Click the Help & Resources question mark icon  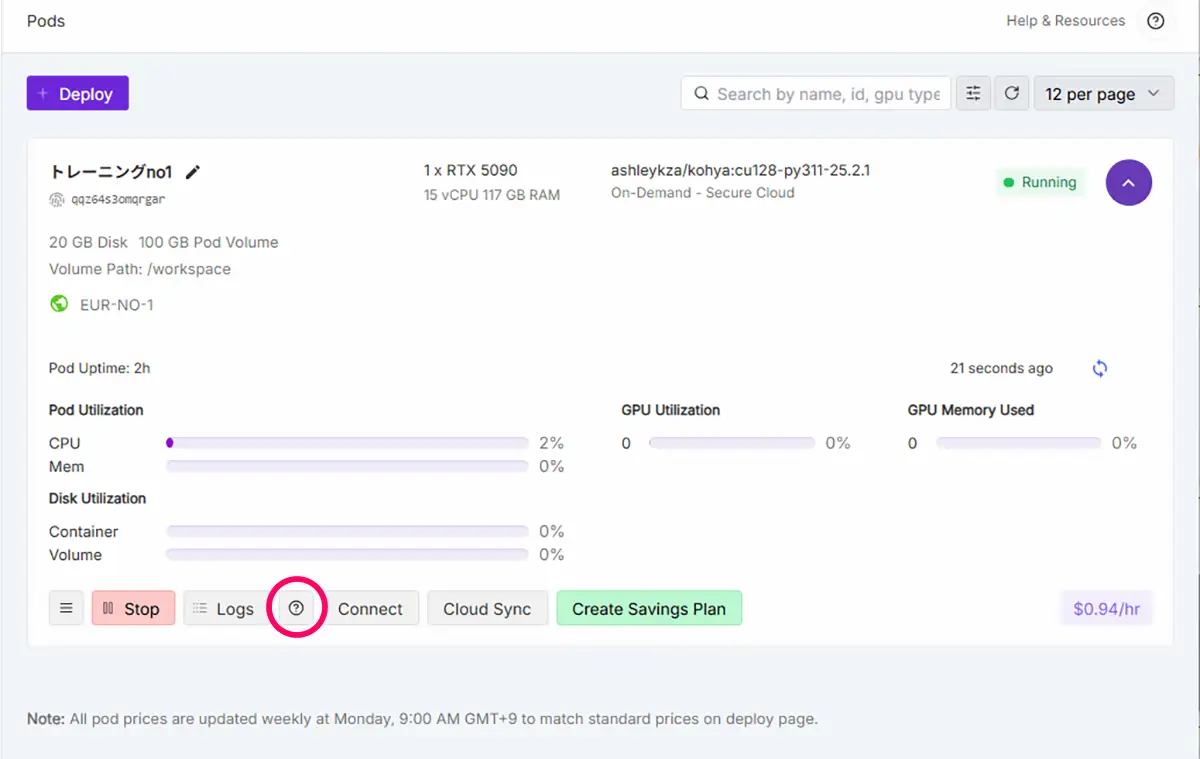[x=1155, y=21]
